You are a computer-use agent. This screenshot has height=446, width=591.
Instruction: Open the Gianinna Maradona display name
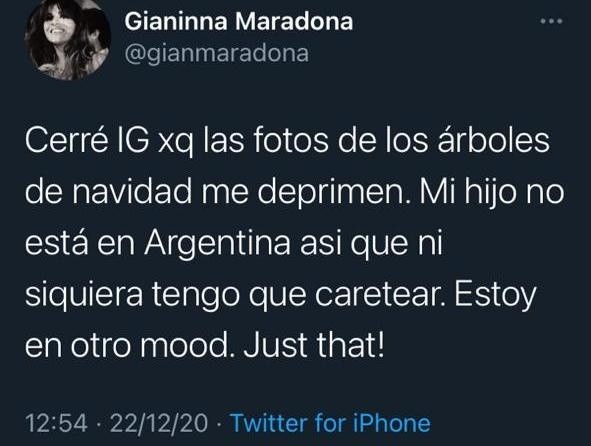point(239,21)
